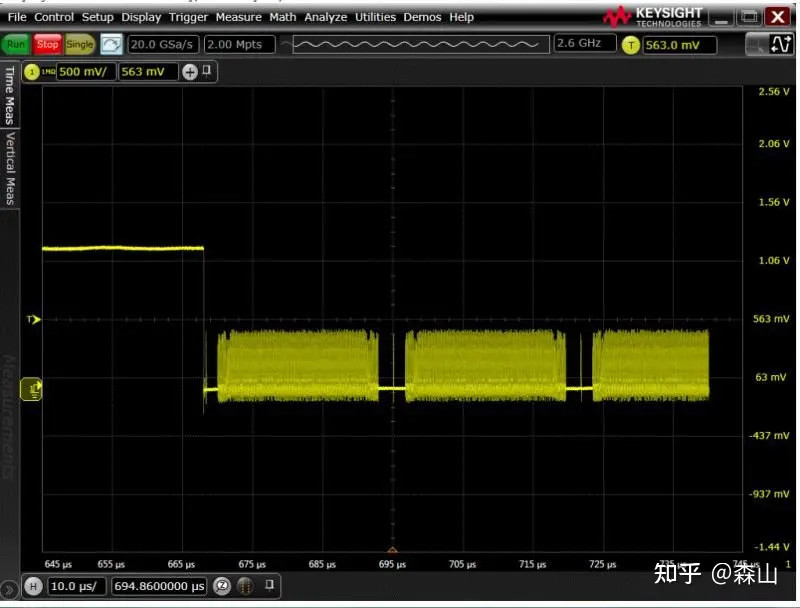800x608 pixels.
Task: Open the Measurements side tab
Action: 9,416
